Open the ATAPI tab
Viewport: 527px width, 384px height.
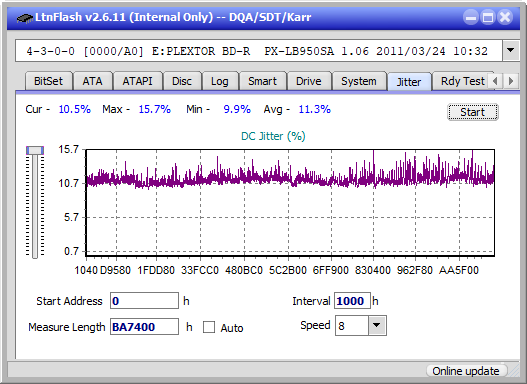coord(137,81)
